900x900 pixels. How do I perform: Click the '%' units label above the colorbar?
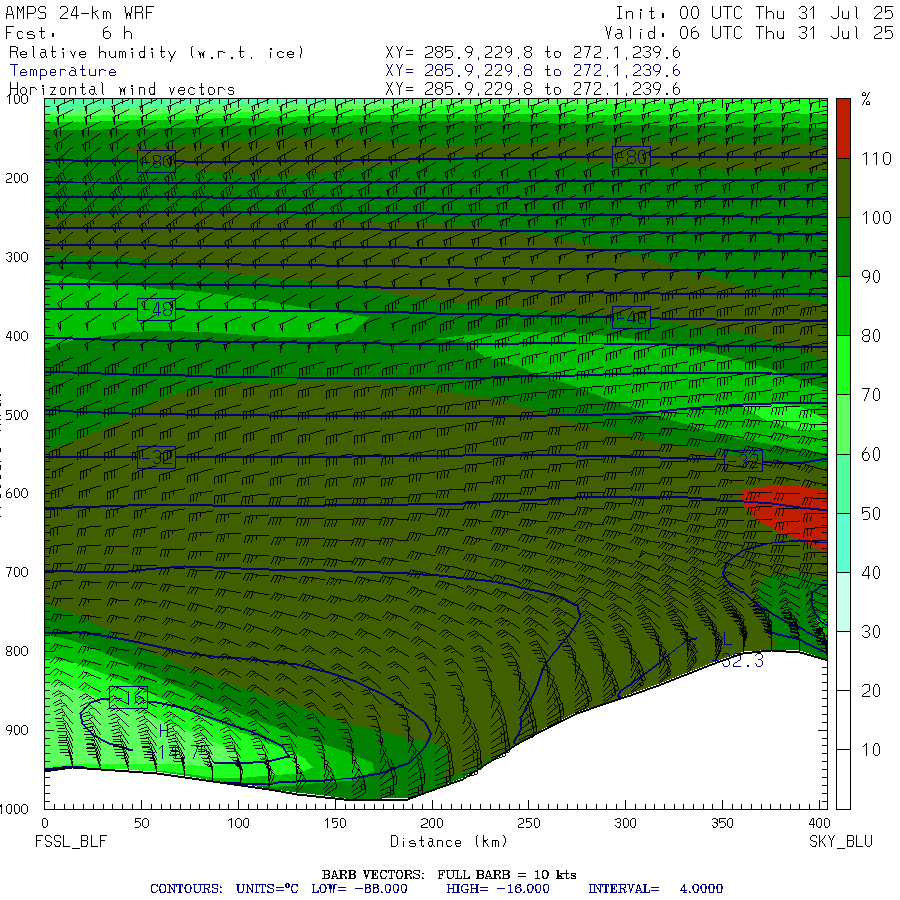(866, 99)
